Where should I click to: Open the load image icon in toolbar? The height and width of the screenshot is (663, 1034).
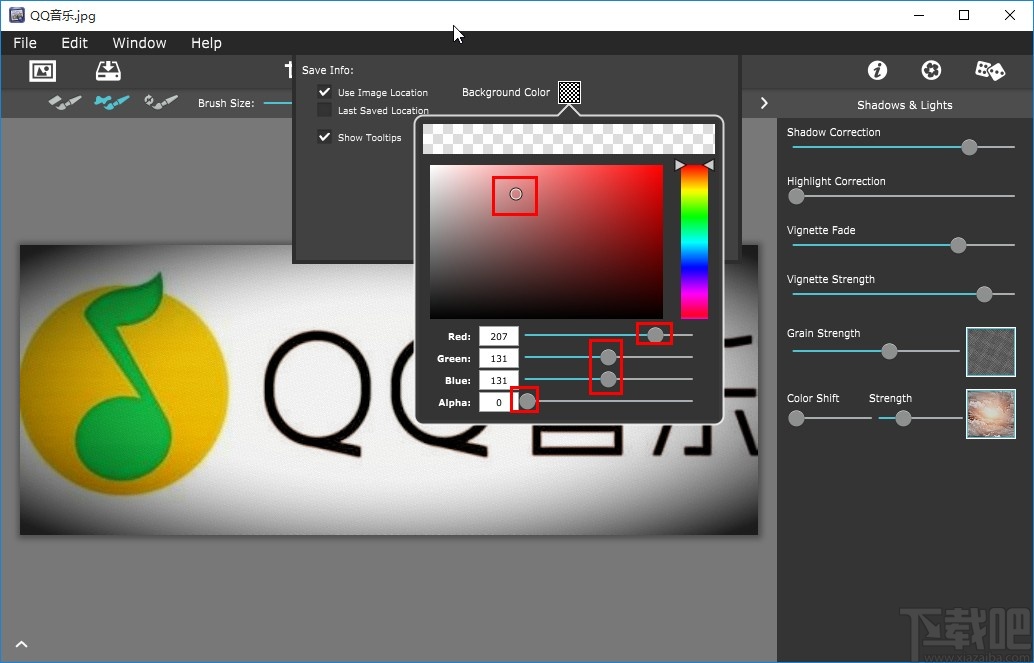point(42,71)
